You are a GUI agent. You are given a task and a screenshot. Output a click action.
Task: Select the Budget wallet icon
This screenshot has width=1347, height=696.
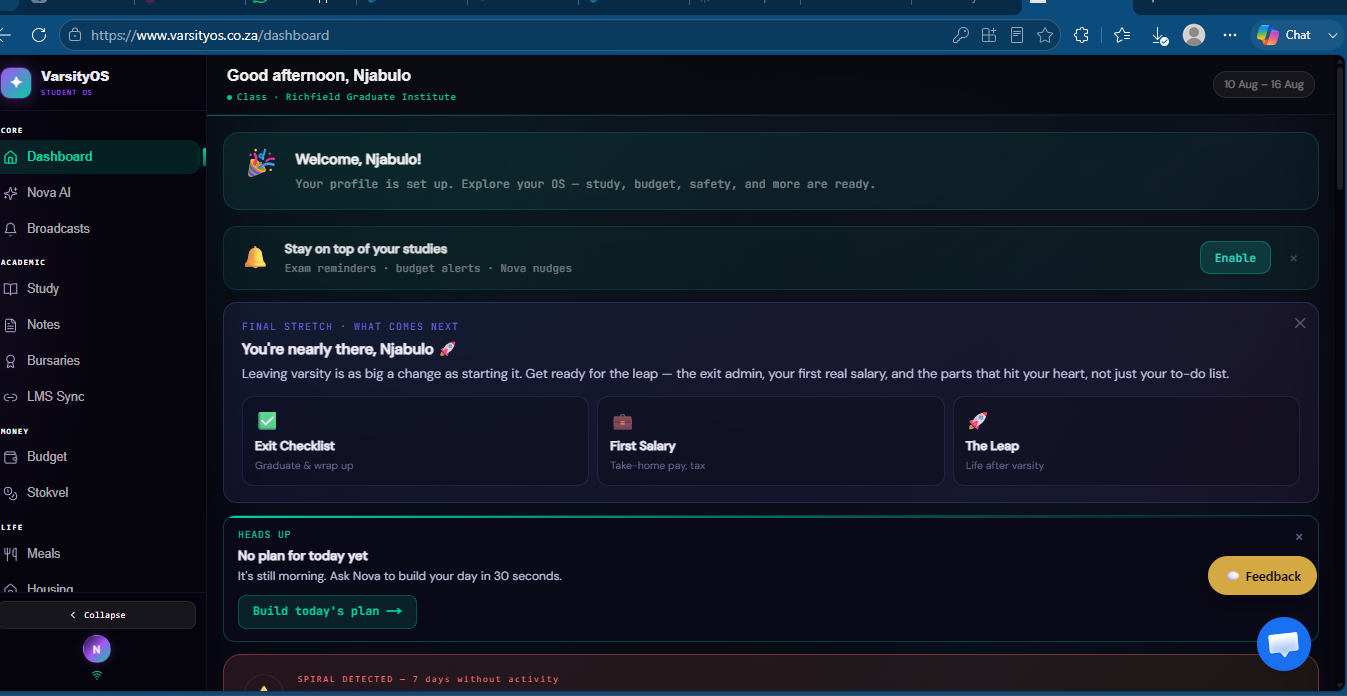coord(11,457)
